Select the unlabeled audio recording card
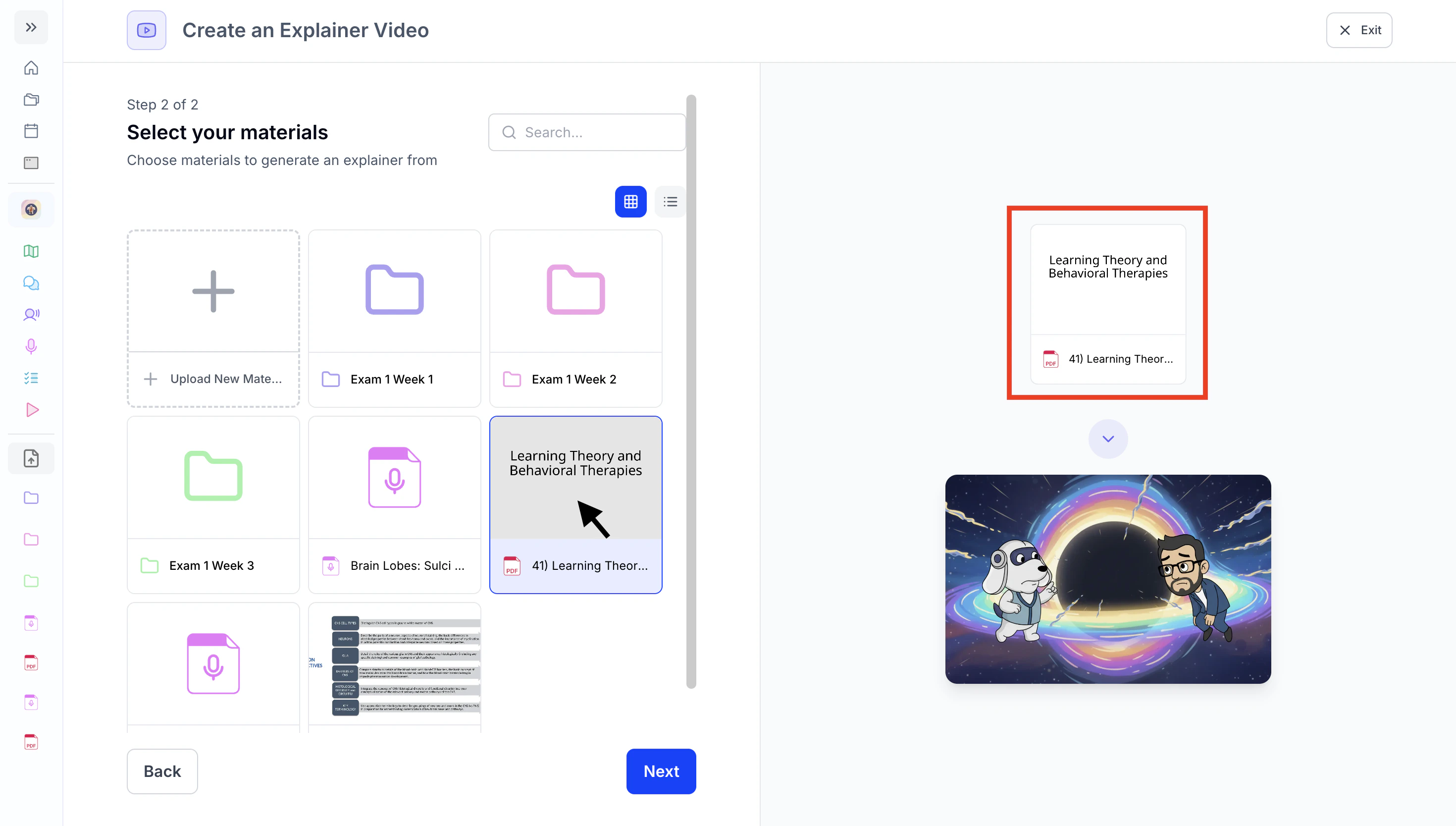Screen dimensions: 1456x826 [x=213, y=667]
